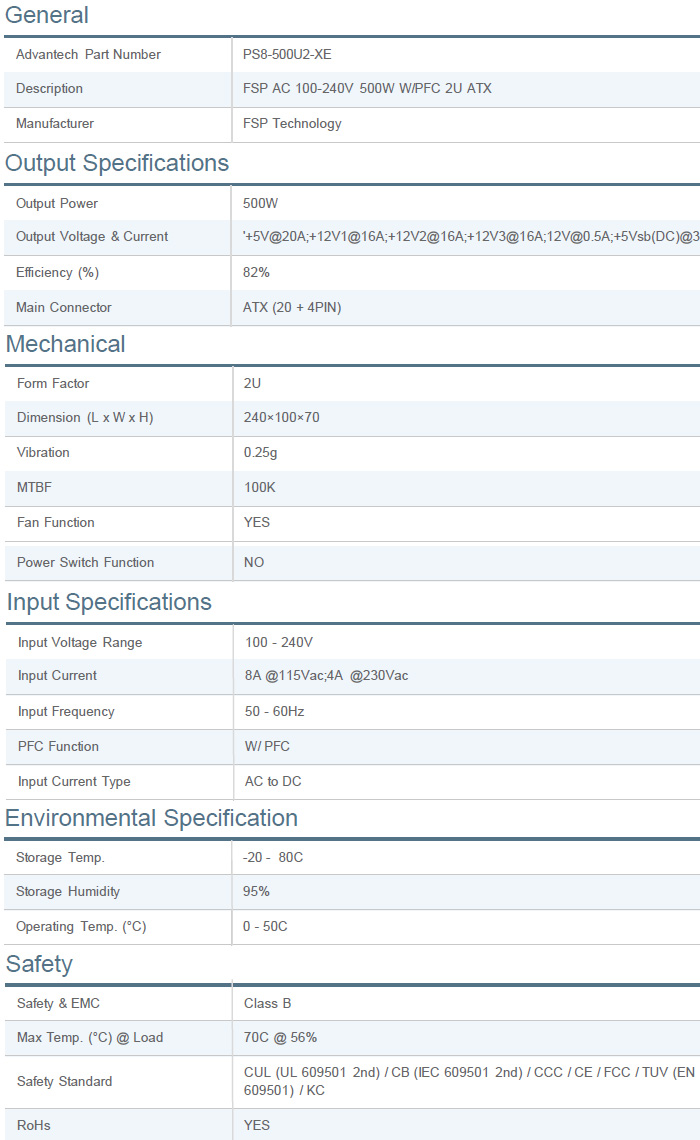Click the Output Voltage & Current label
This screenshot has height=1140, width=700.
tap(92, 237)
